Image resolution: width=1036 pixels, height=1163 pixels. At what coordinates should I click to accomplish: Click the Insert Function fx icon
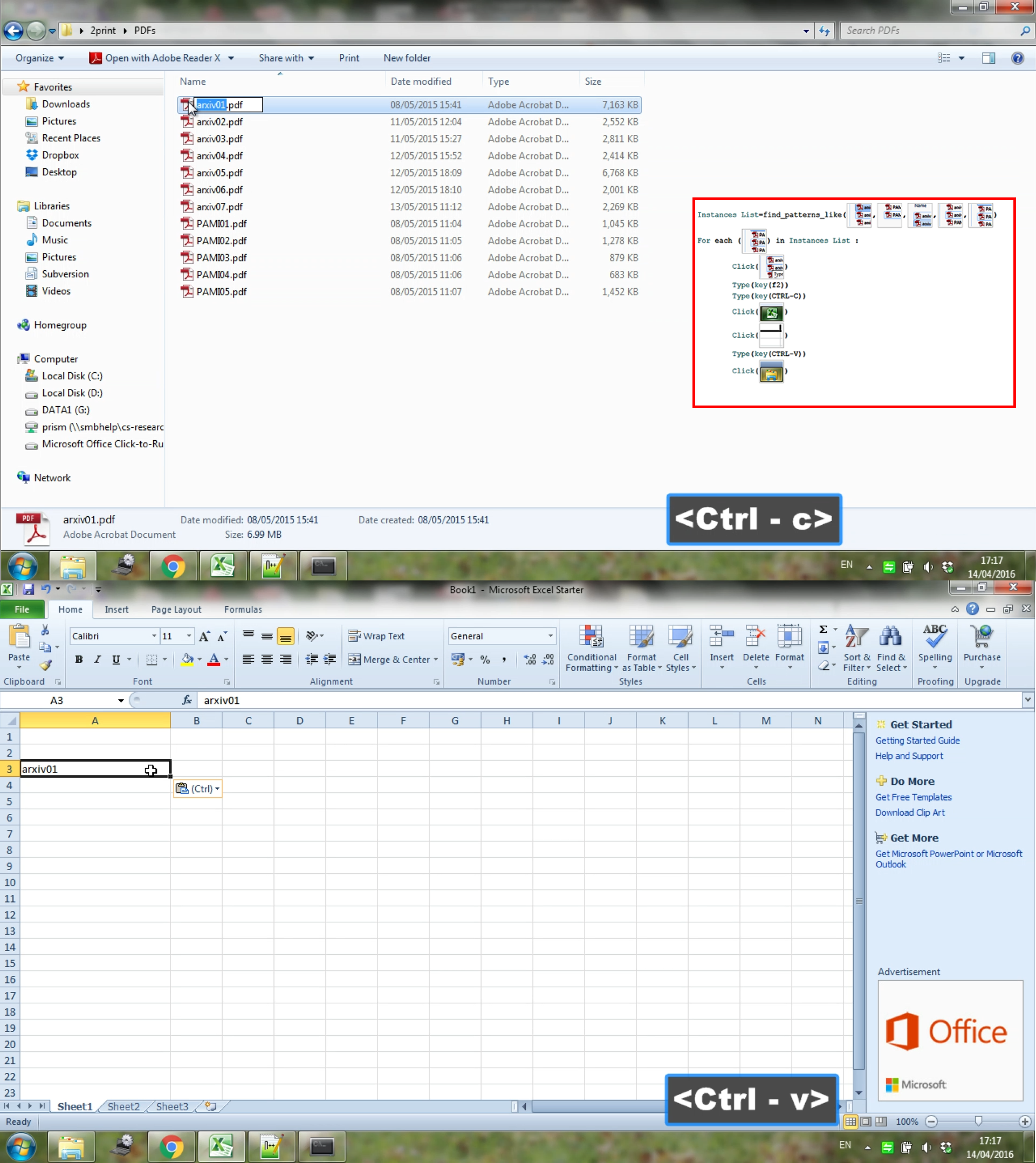point(187,700)
